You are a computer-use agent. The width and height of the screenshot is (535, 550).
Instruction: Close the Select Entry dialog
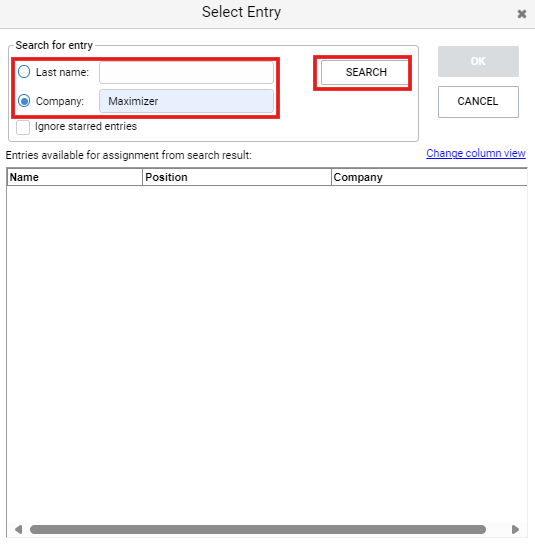tap(522, 14)
